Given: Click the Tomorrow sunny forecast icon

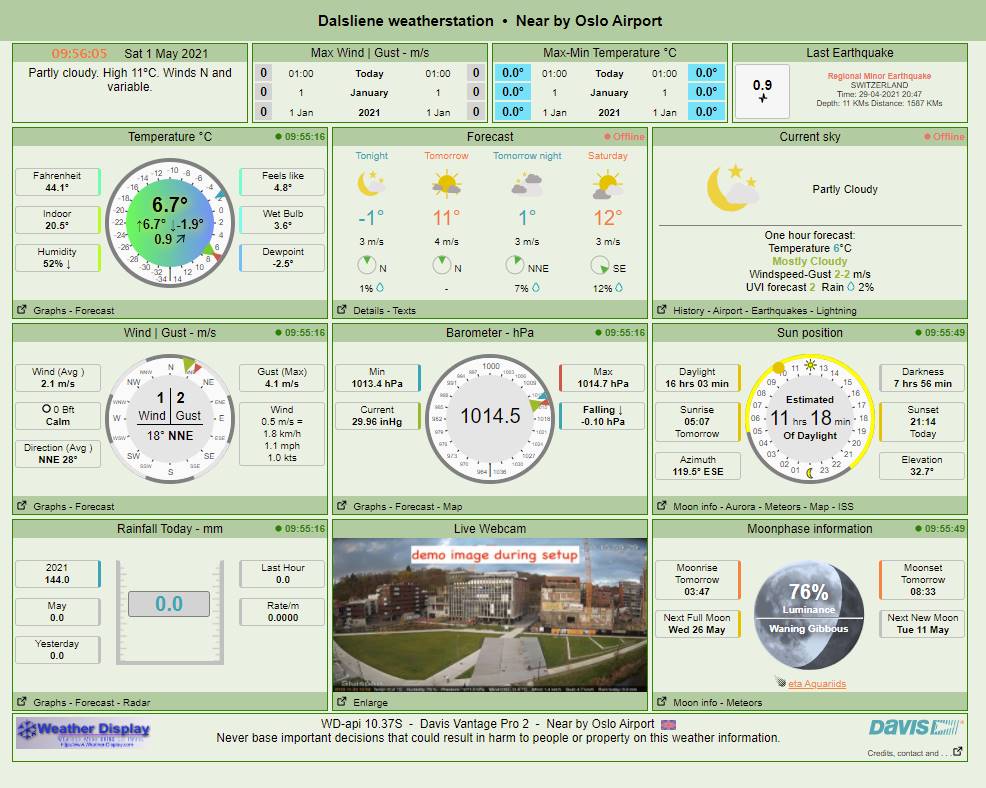Looking at the screenshot, I should pos(446,184).
